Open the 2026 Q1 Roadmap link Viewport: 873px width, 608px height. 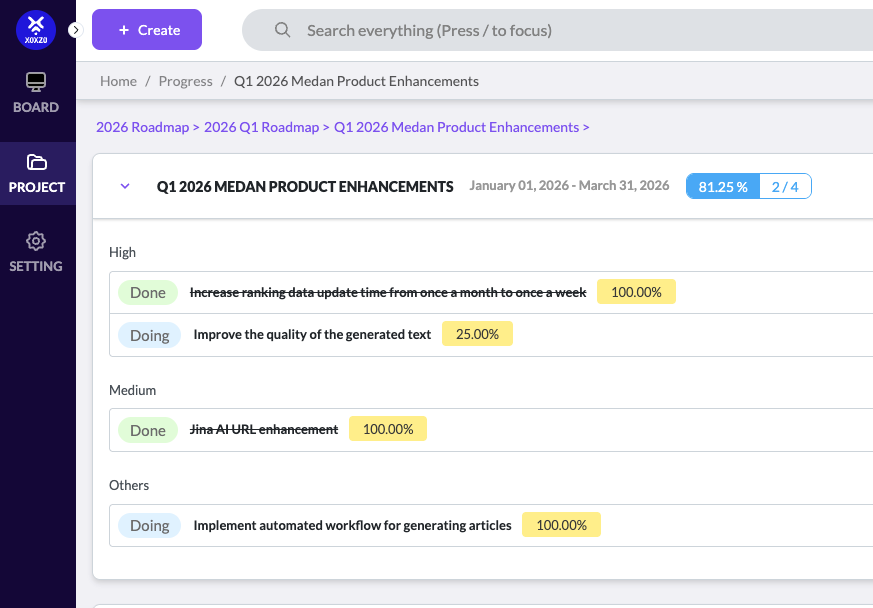(x=262, y=128)
